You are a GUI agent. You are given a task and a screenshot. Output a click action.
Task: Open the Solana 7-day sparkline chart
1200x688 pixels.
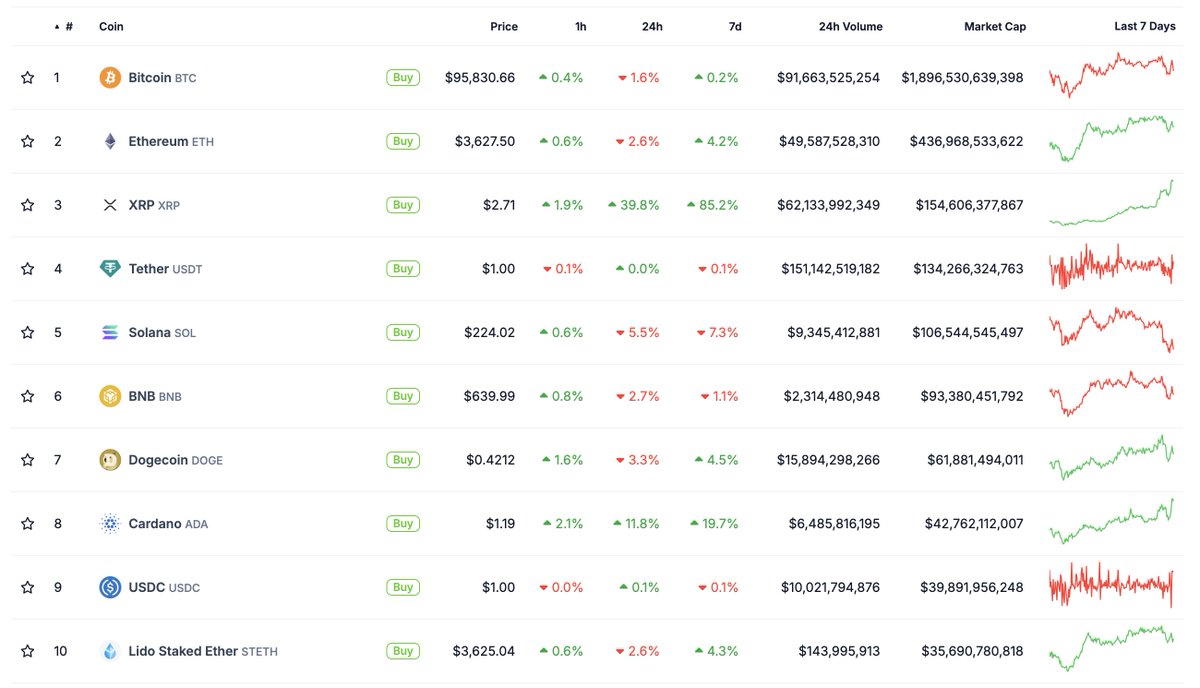(x=1112, y=330)
